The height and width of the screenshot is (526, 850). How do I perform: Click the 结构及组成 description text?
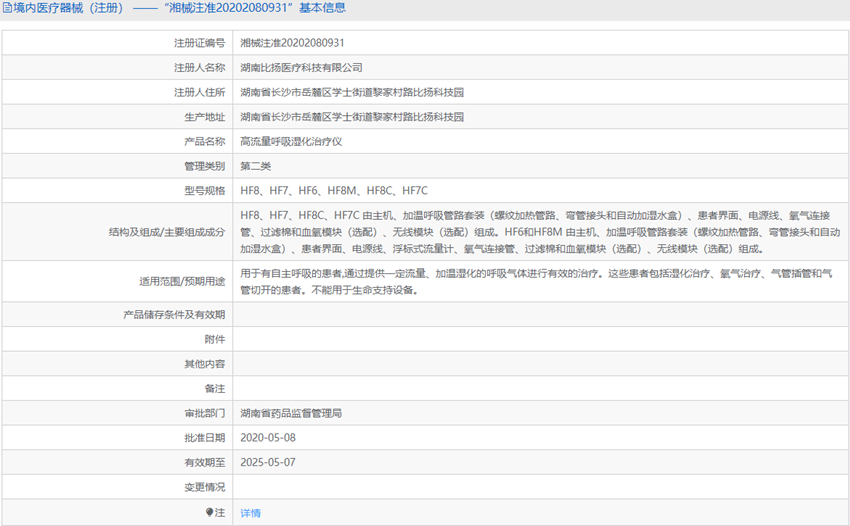540,232
